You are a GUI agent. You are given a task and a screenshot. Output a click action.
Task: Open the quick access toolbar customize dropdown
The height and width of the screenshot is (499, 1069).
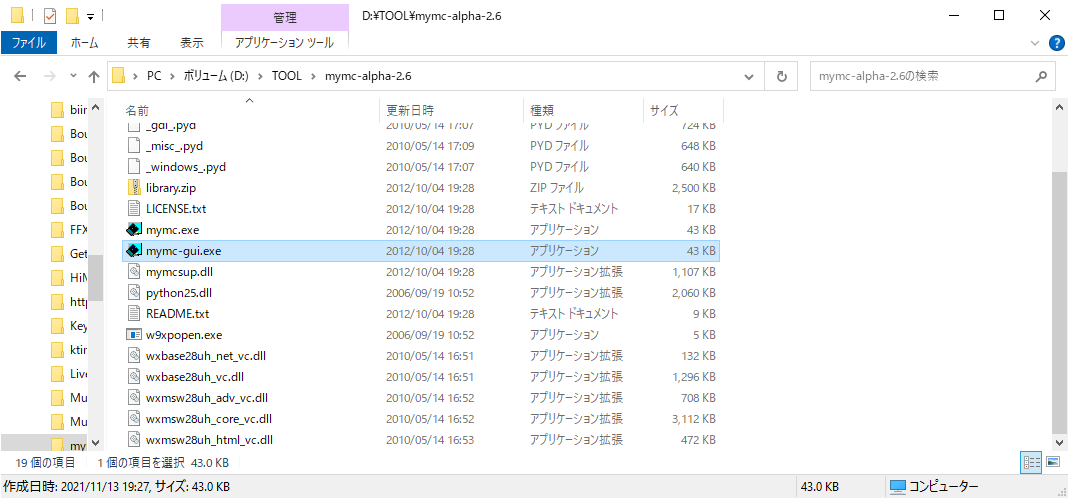[91, 16]
